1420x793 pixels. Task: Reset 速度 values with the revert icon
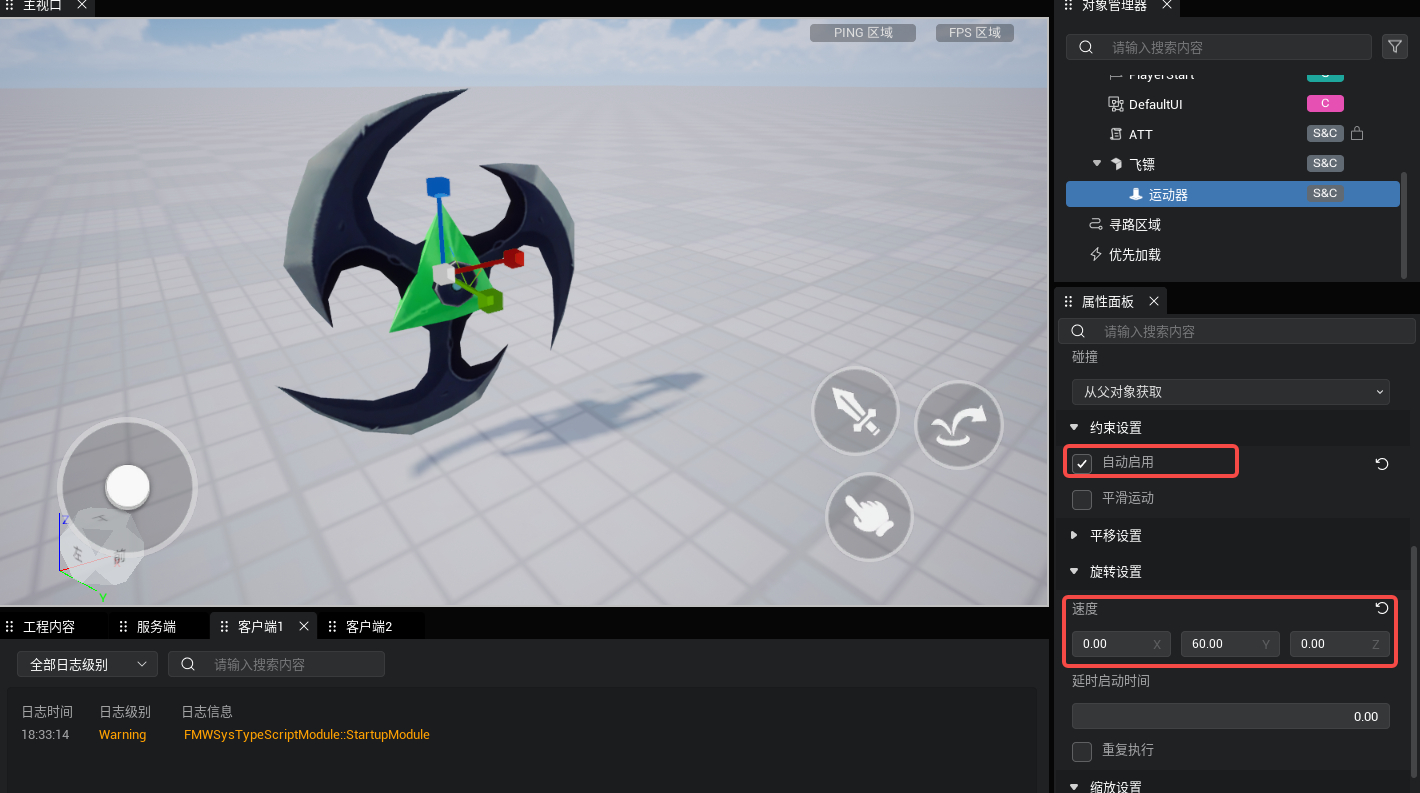tap(1382, 608)
